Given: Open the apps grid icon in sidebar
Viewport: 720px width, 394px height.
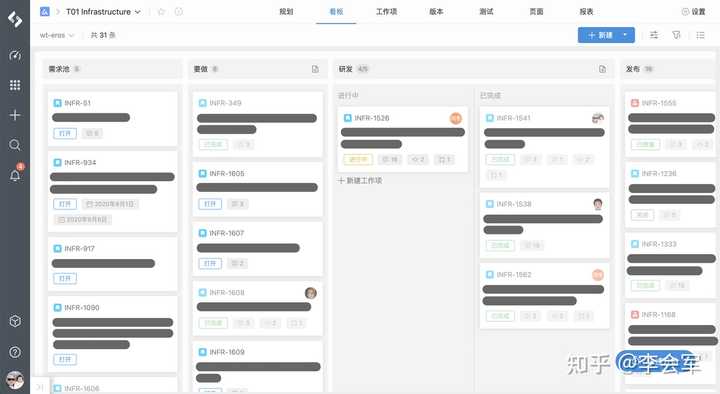Looking at the screenshot, I should point(15,85).
